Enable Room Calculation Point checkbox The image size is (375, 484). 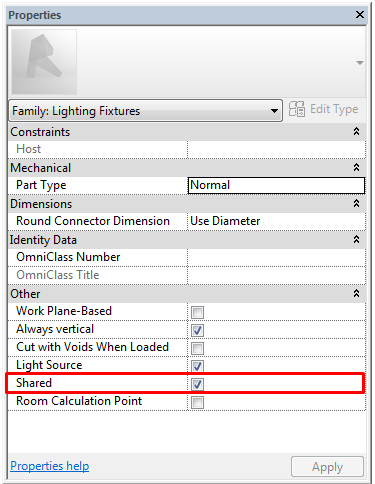(197, 402)
